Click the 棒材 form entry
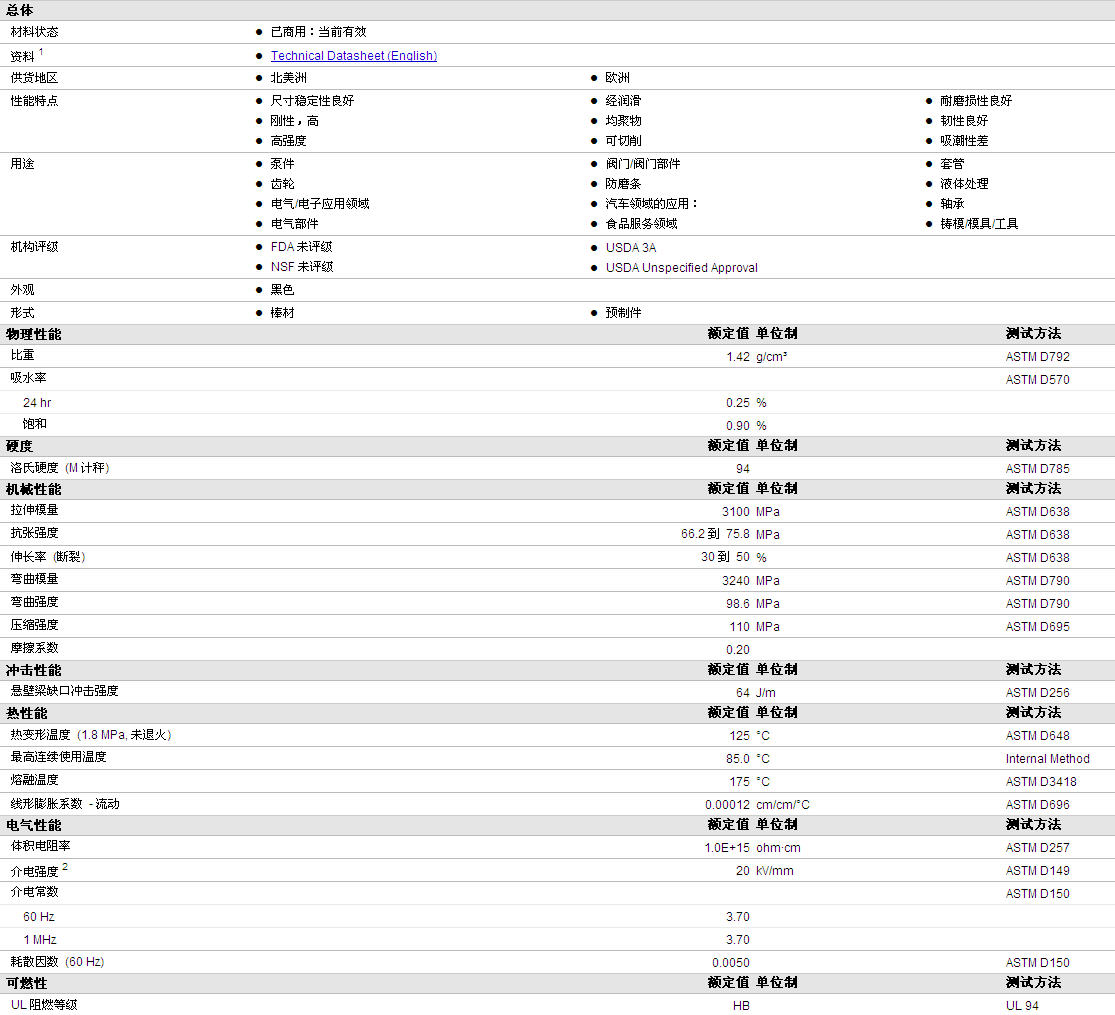Screen dimensions: 1115x1015 point(282,313)
